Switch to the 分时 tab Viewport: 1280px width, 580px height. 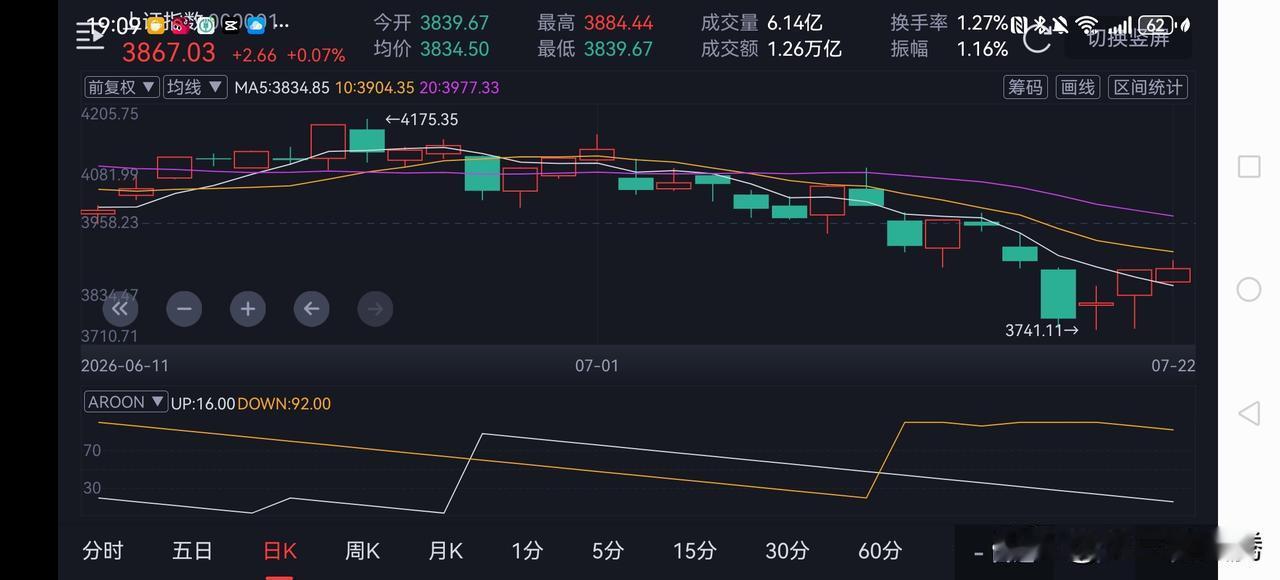(x=103, y=550)
